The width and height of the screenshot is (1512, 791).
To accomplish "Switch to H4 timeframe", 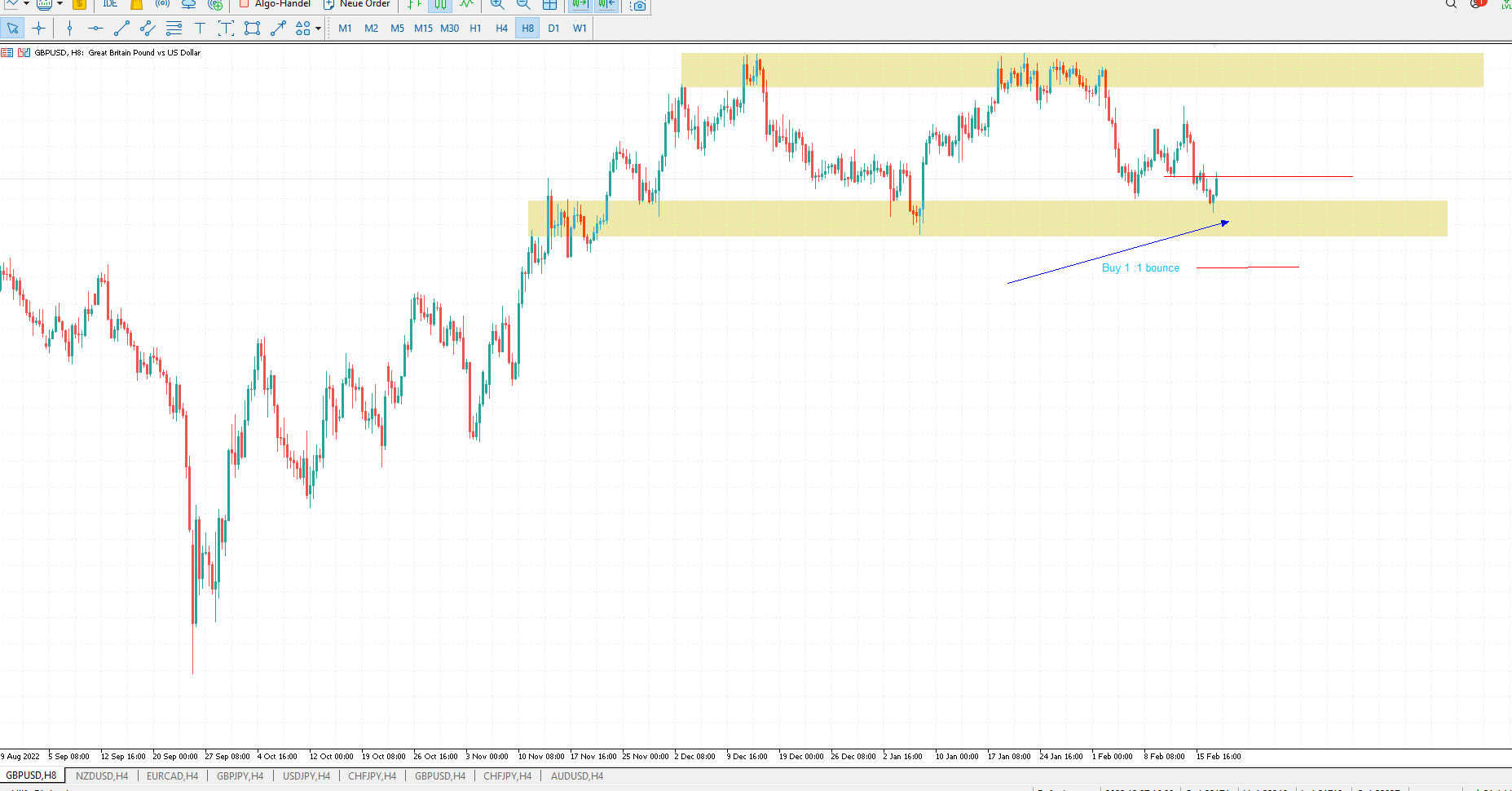I will click(x=502, y=29).
